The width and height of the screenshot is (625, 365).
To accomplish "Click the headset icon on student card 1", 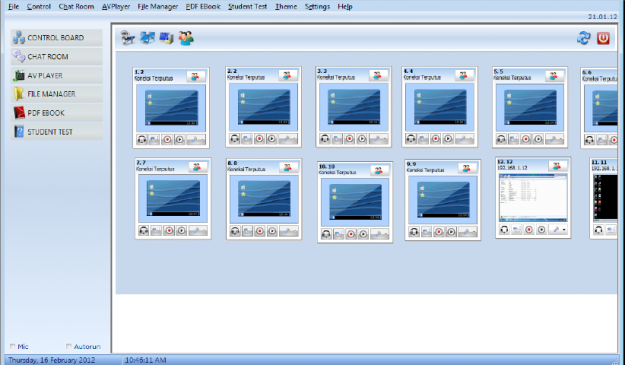I will [142, 139].
